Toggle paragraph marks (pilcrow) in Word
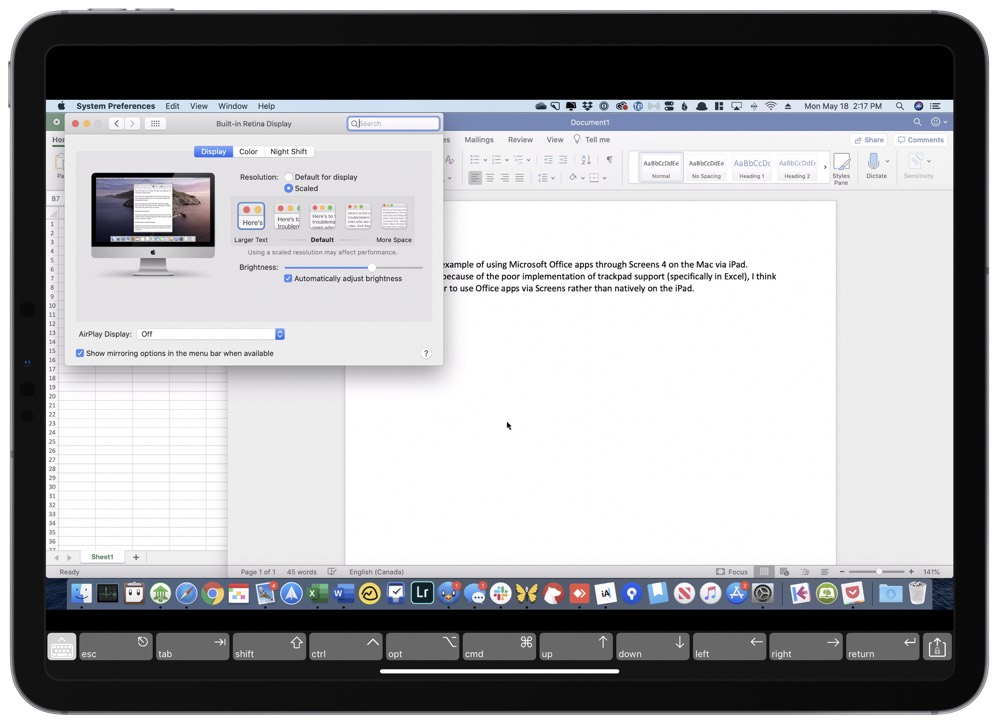Image resolution: width=1000 pixels, height=725 pixels. (610, 159)
